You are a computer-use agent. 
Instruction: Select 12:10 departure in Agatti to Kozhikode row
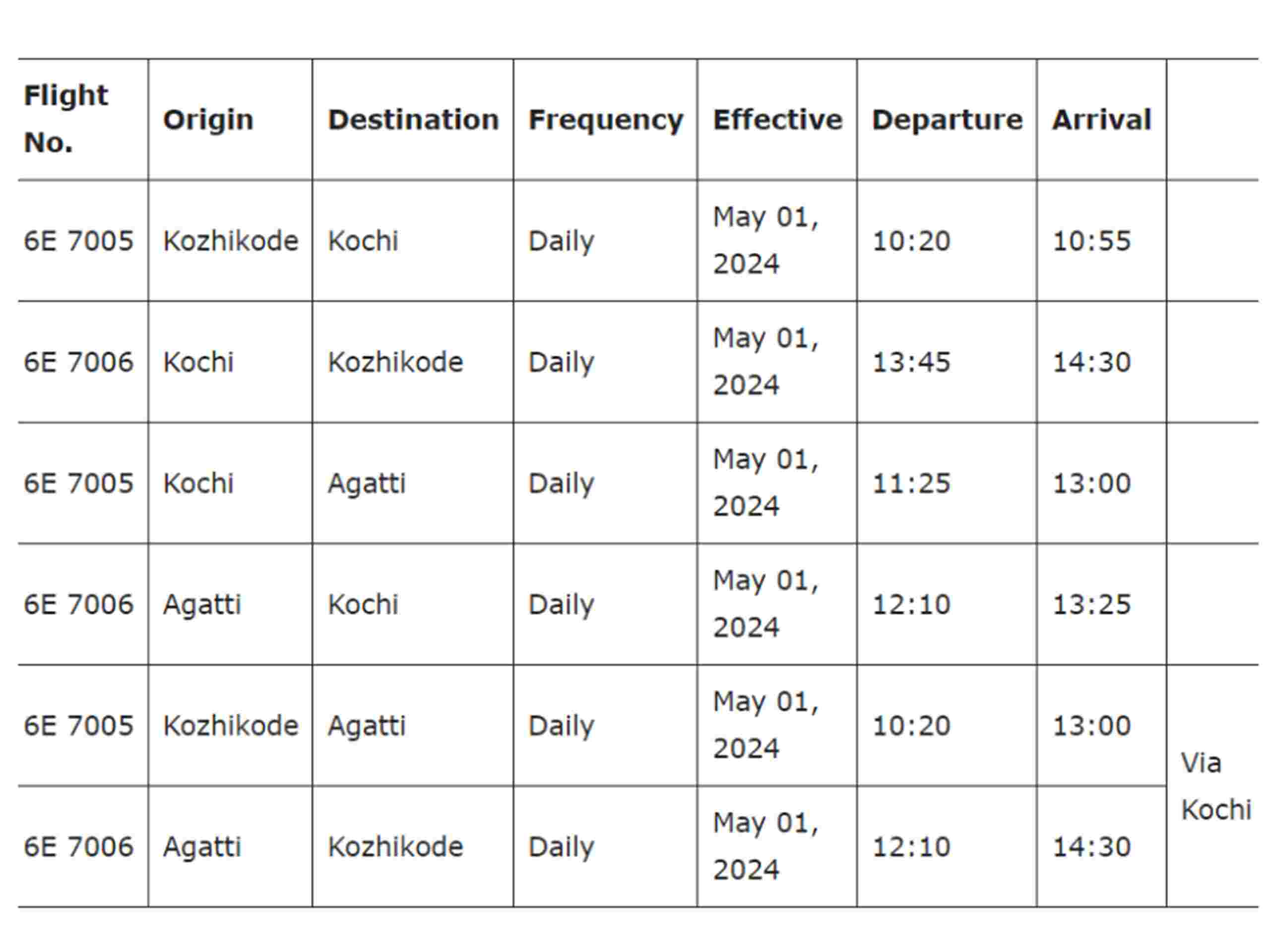coord(911,847)
